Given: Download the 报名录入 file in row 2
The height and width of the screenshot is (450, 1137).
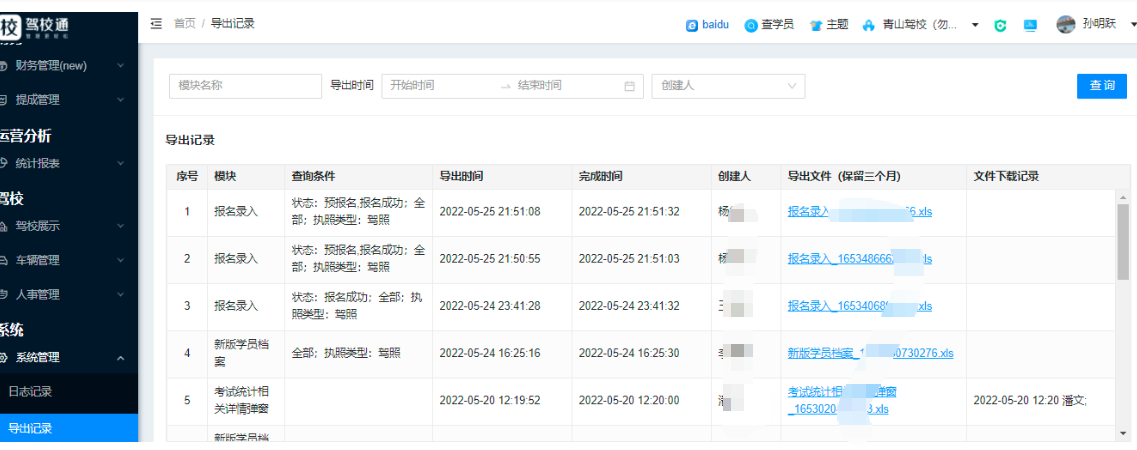Looking at the screenshot, I should coord(860,259).
